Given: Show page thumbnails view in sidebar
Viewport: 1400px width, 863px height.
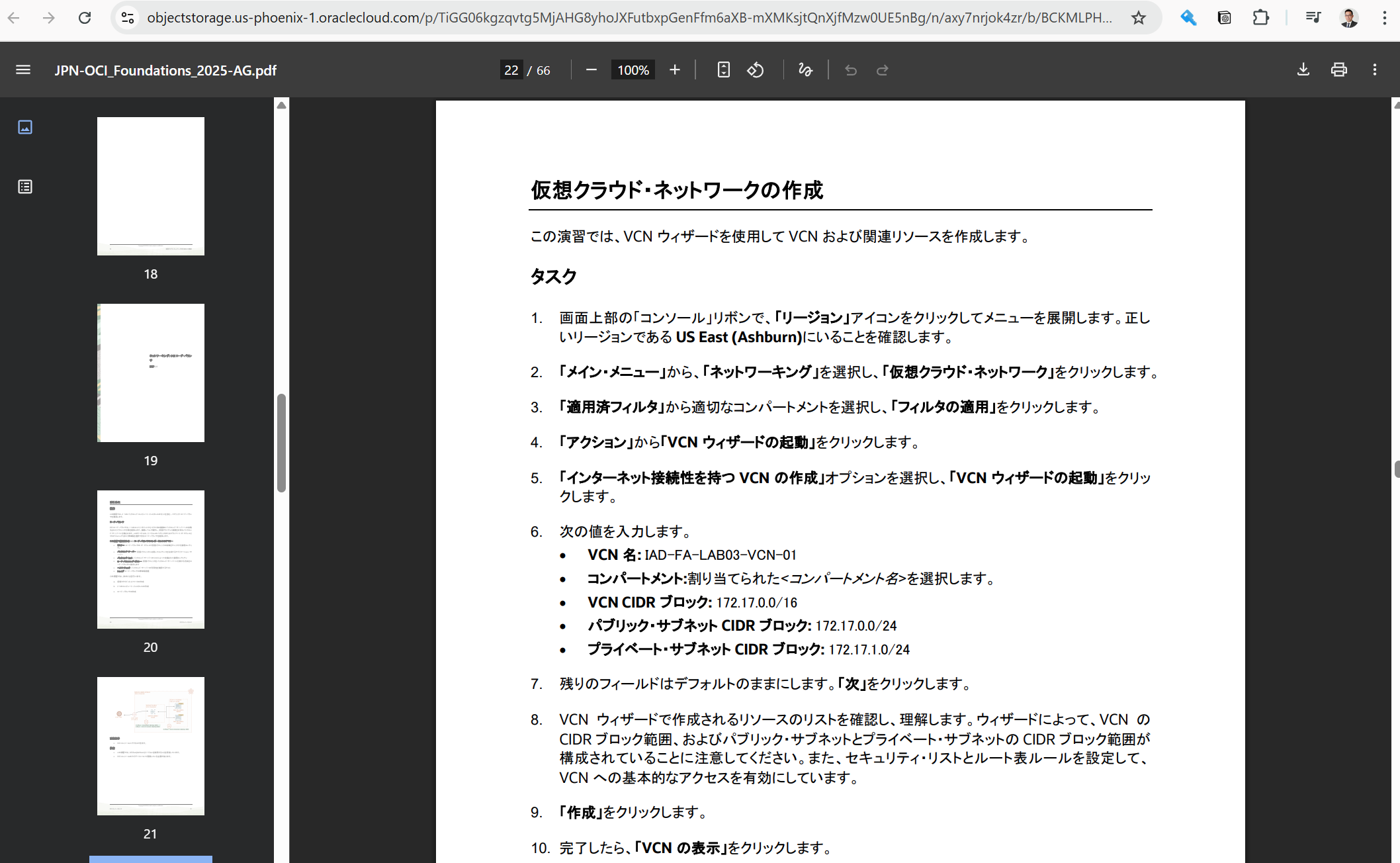Looking at the screenshot, I should (25, 127).
